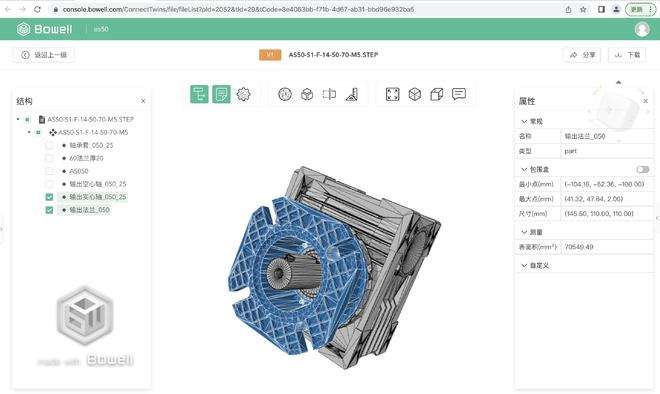The height and width of the screenshot is (394, 660).
Task: Collapse the STEP file root tree node
Action: coord(18,120)
